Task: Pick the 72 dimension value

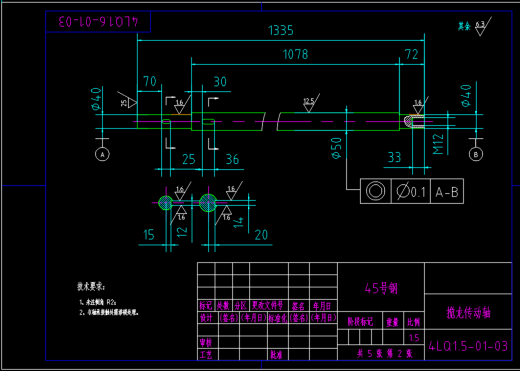Action: pyautogui.click(x=411, y=54)
